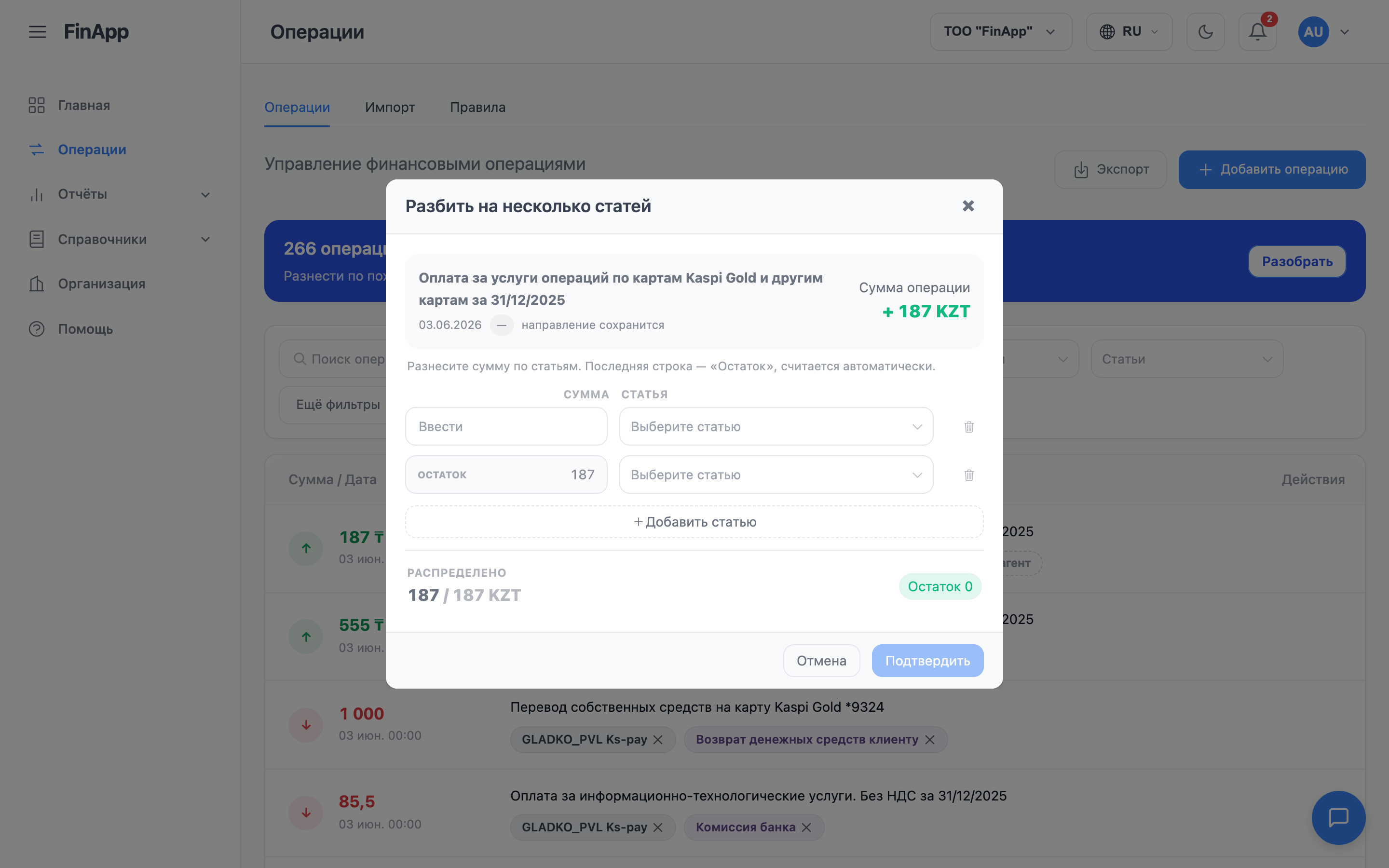Click the Сумма / Дата column header
This screenshot has width=1389, height=868.
pos(332,480)
